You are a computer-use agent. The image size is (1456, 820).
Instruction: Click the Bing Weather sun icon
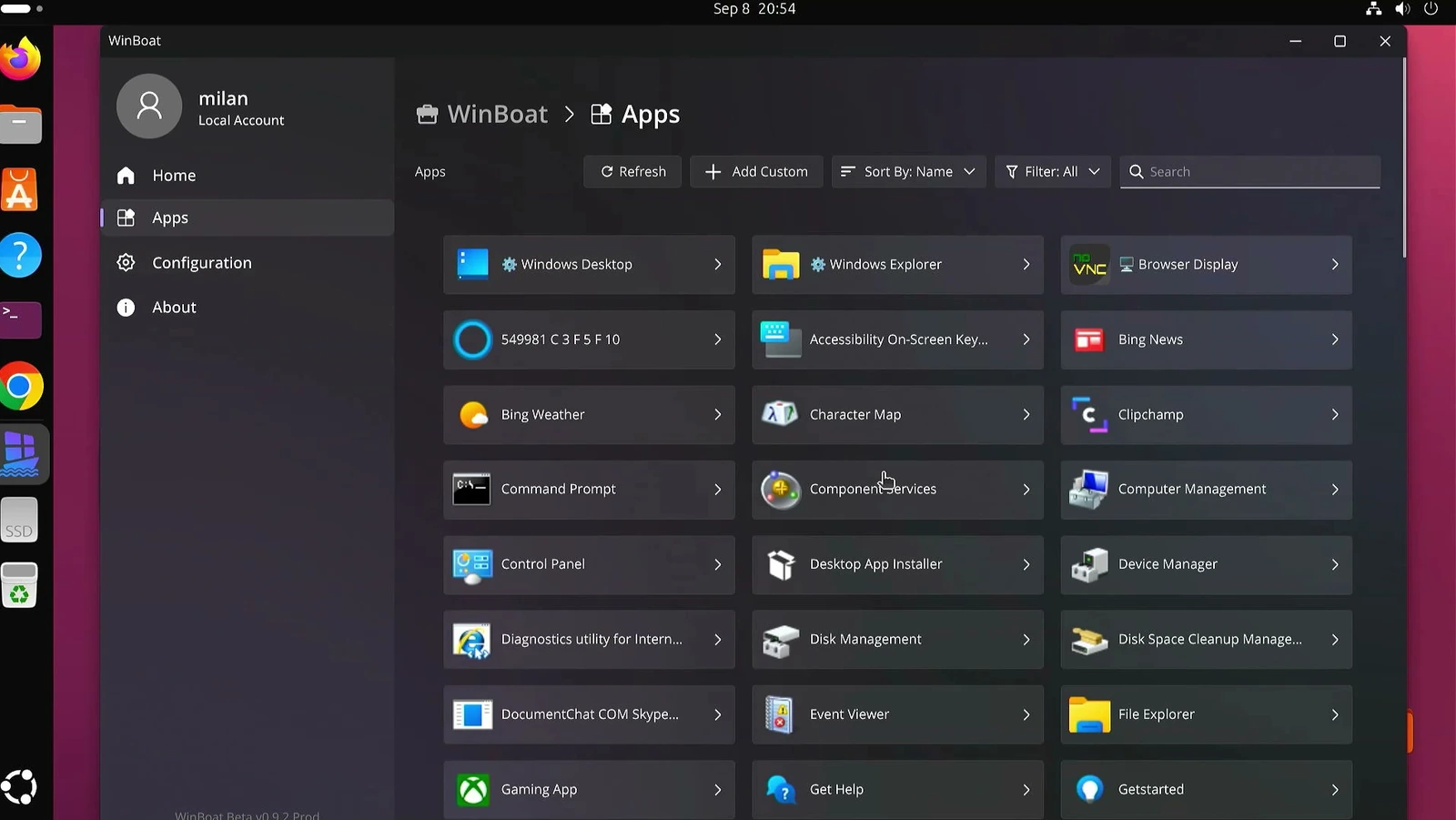pyautogui.click(x=472, y=415)
